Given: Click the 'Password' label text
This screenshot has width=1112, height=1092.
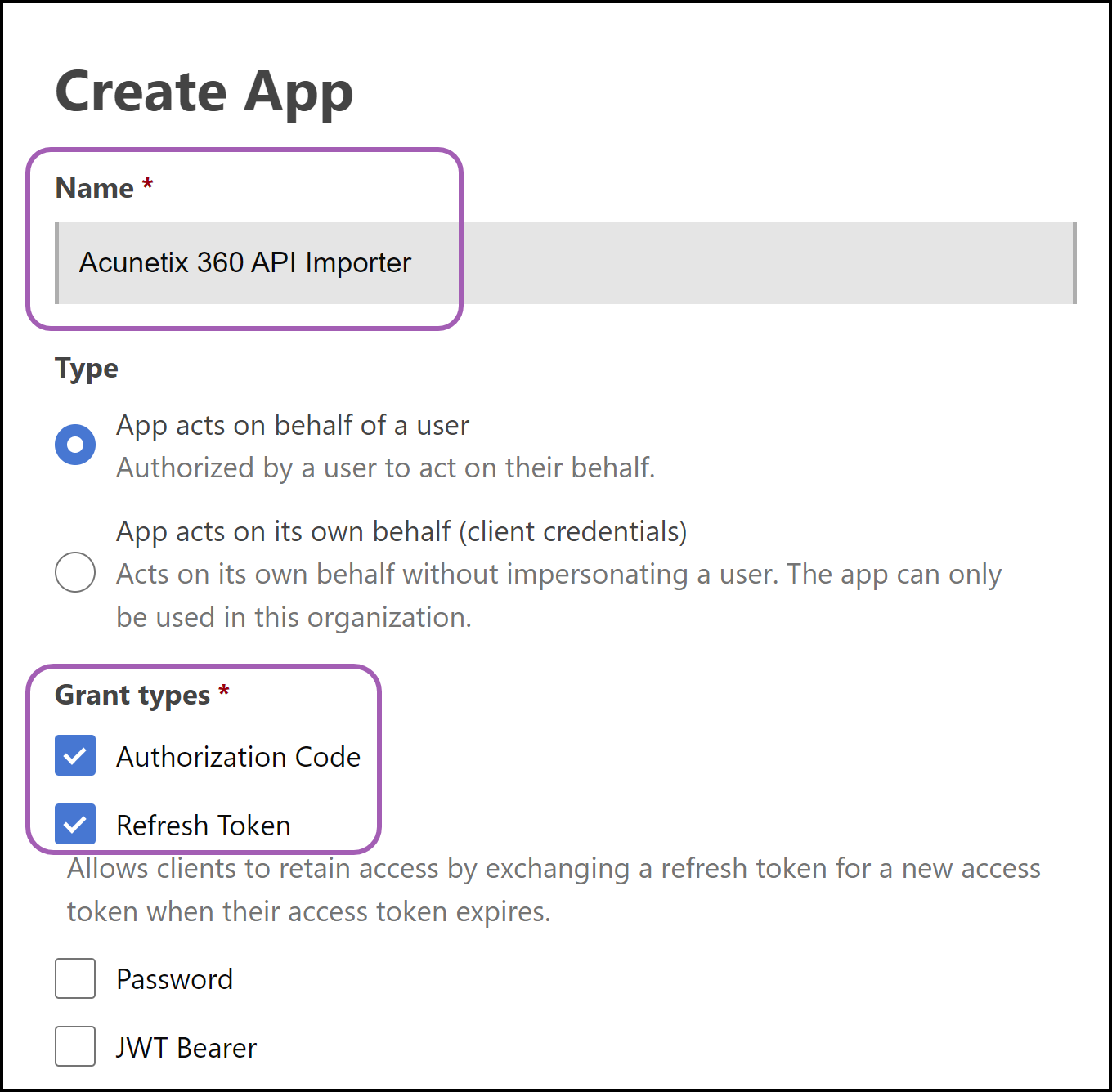Looking at the screenshot, I should 175,979.
